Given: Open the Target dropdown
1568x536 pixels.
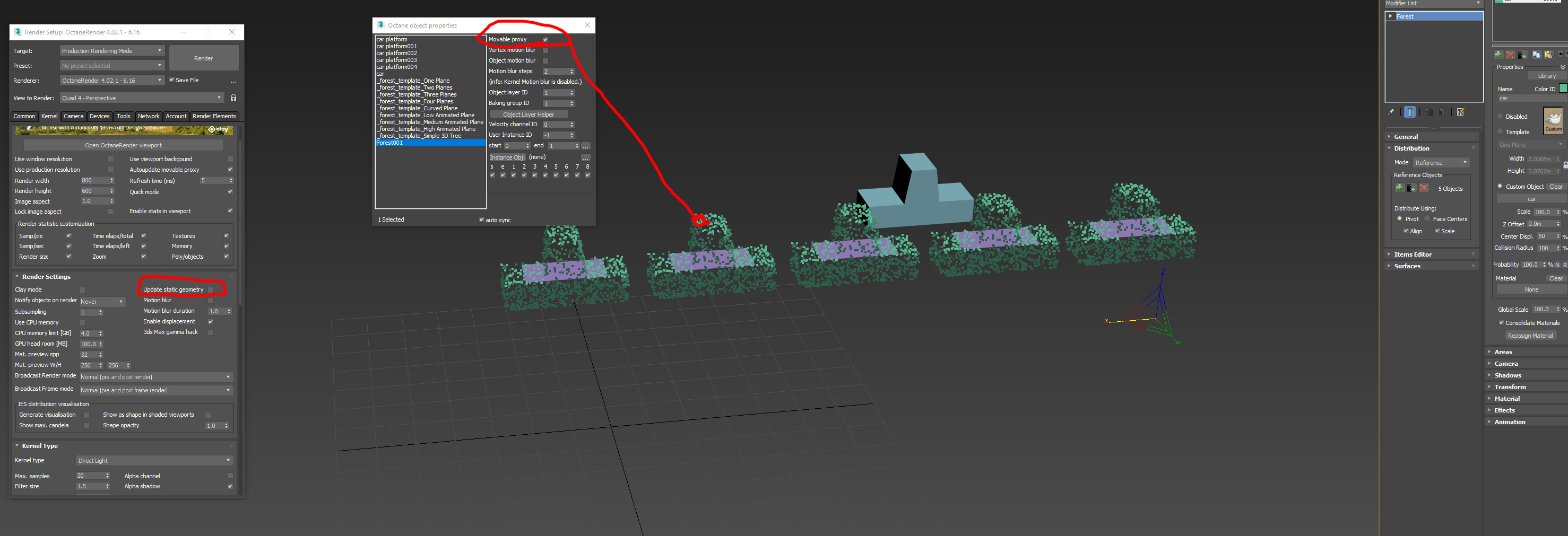Looking at the screenshot, I should click(x=112, y=50).
